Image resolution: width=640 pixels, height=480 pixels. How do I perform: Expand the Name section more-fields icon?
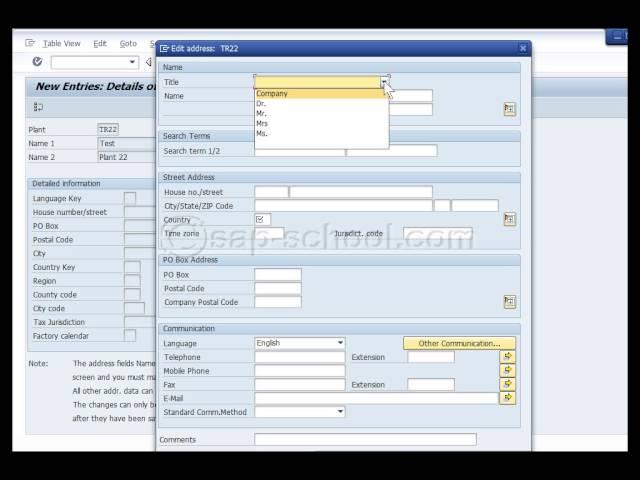[509, 109]
